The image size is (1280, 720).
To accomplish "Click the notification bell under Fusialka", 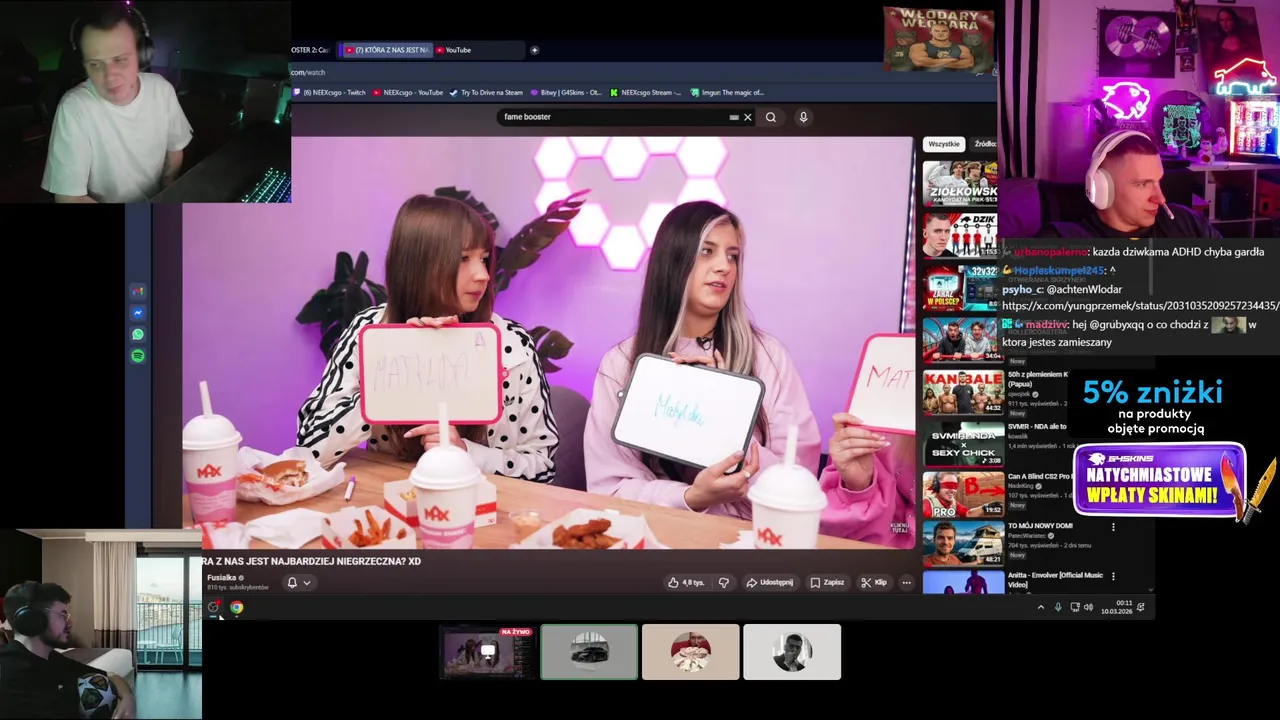I will [292, 583].
